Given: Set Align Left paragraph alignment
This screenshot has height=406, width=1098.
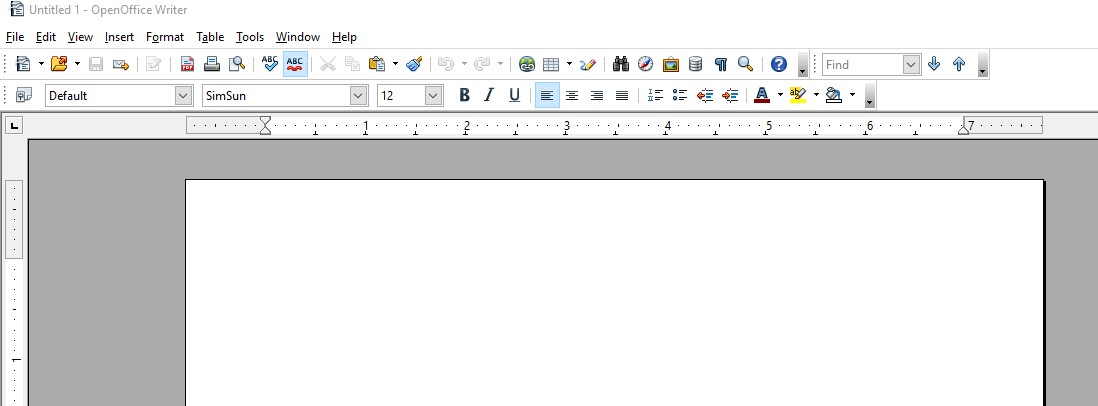Looking at the screenshot, I should [547, 95].
